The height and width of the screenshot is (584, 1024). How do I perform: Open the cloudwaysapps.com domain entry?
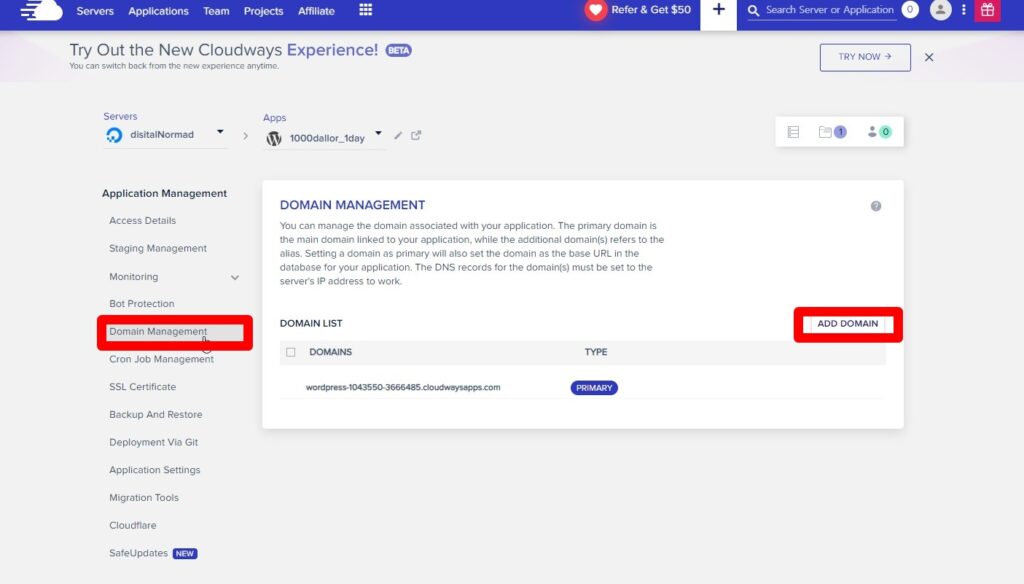coord(403,387)
